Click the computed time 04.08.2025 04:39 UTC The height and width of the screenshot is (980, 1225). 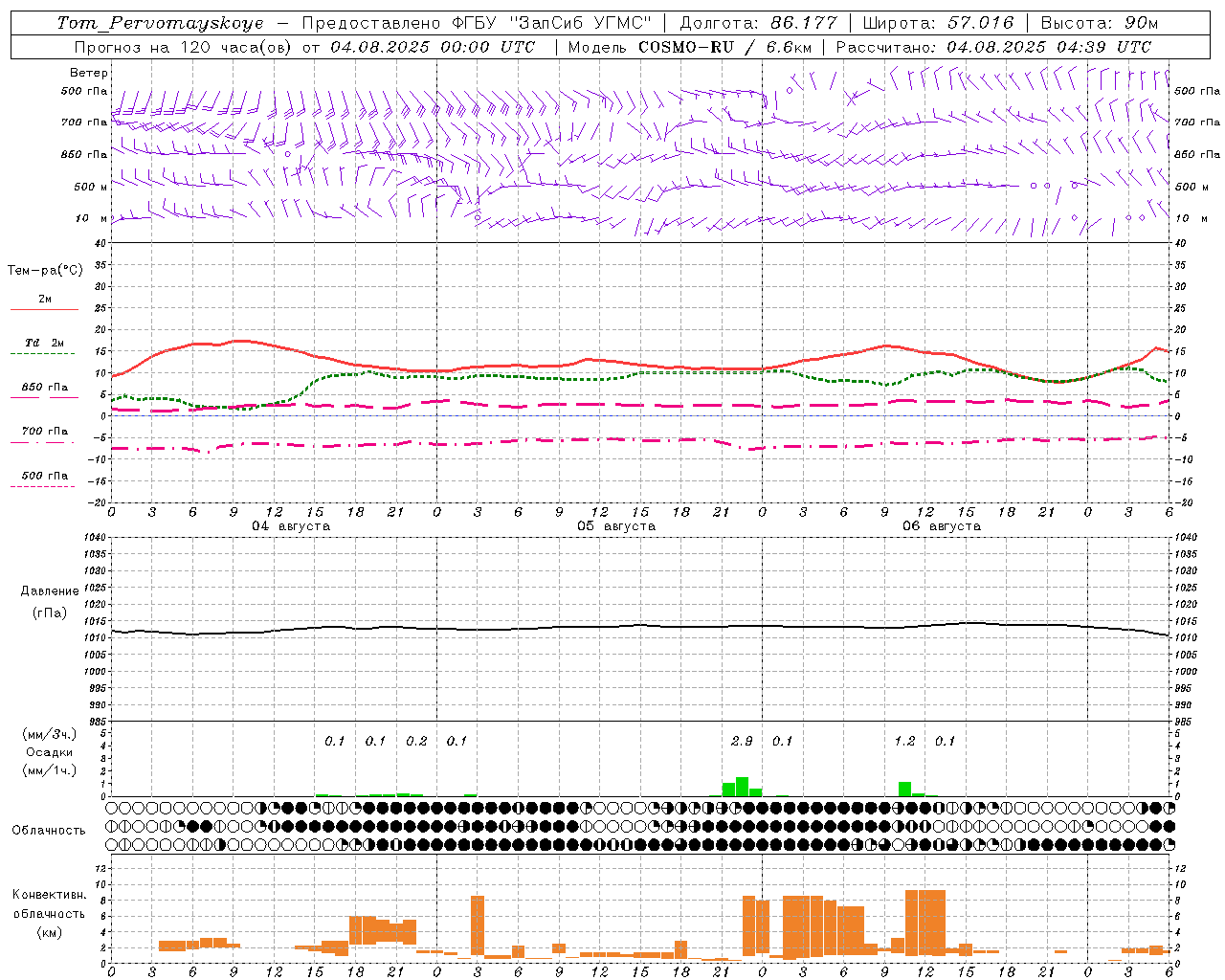click(x=1049, y=47)
